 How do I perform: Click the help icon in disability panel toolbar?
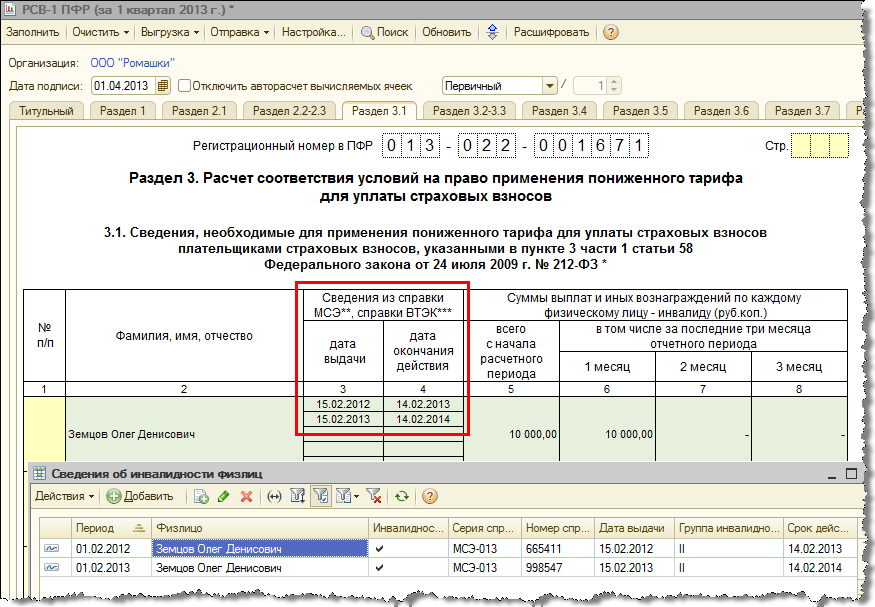pyautogui.click(x=430, y=496)
